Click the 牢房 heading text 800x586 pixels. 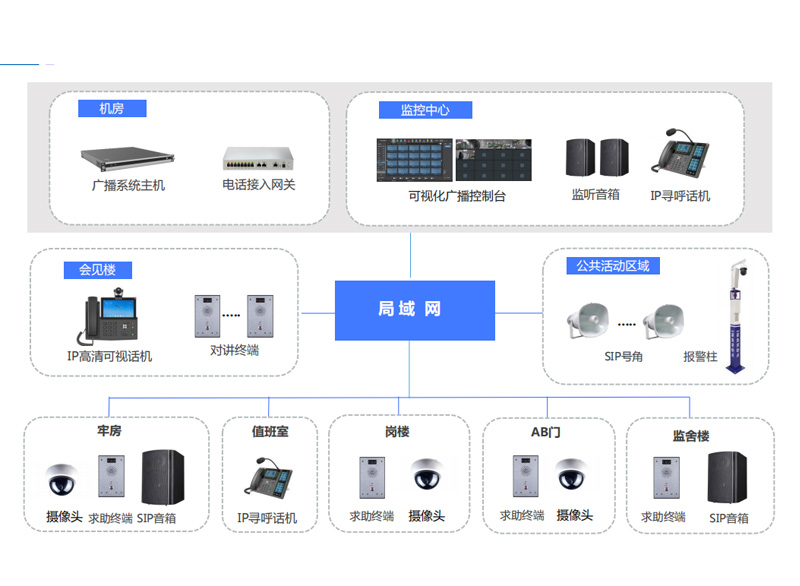click(109, 431)
